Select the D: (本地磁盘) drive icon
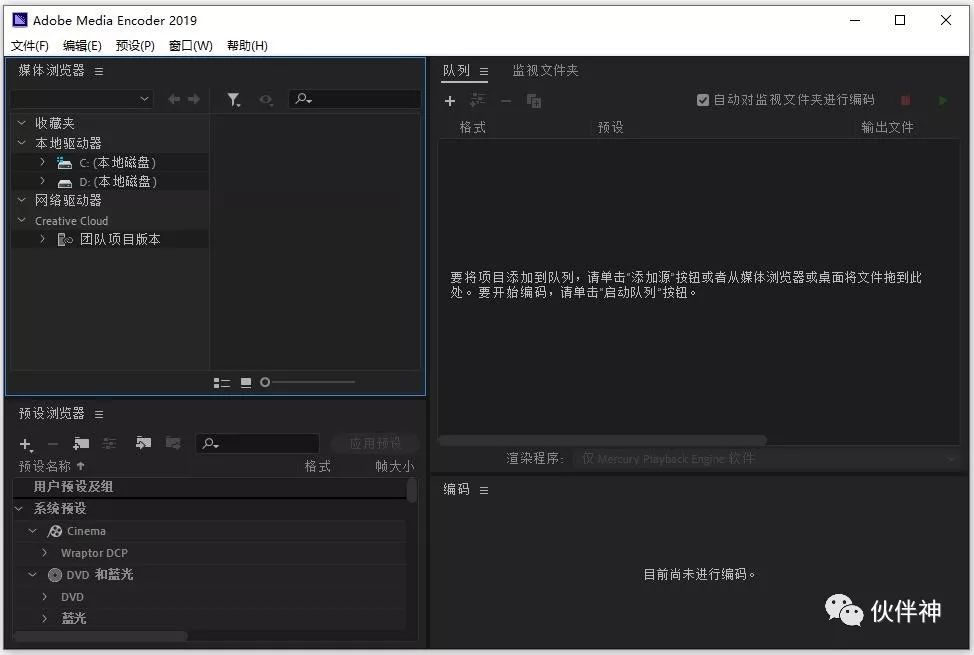Viewport: 974px width, 655px height. click(x=65, y=183)
